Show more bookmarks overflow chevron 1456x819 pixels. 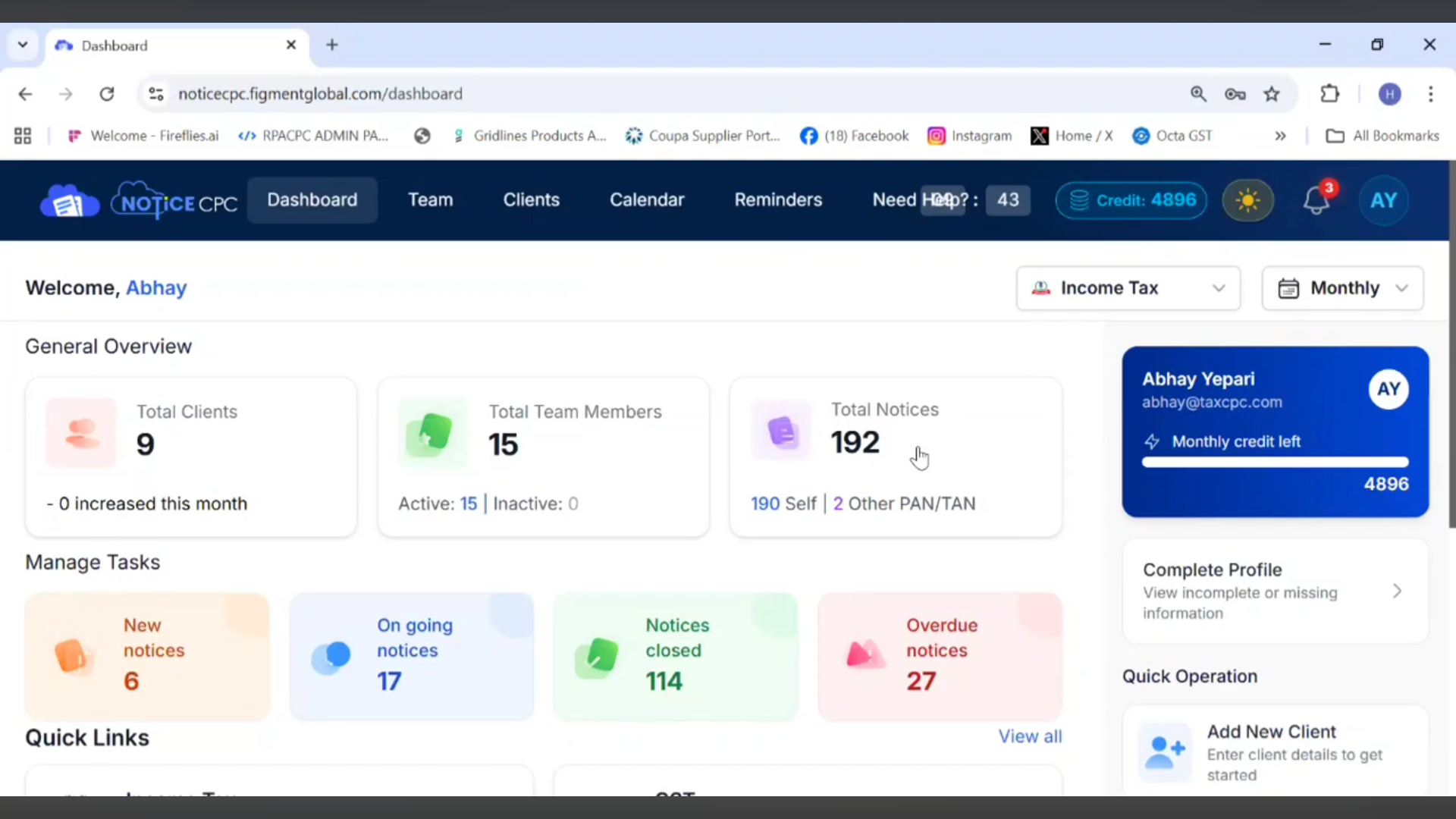[x=1280, y=136]
